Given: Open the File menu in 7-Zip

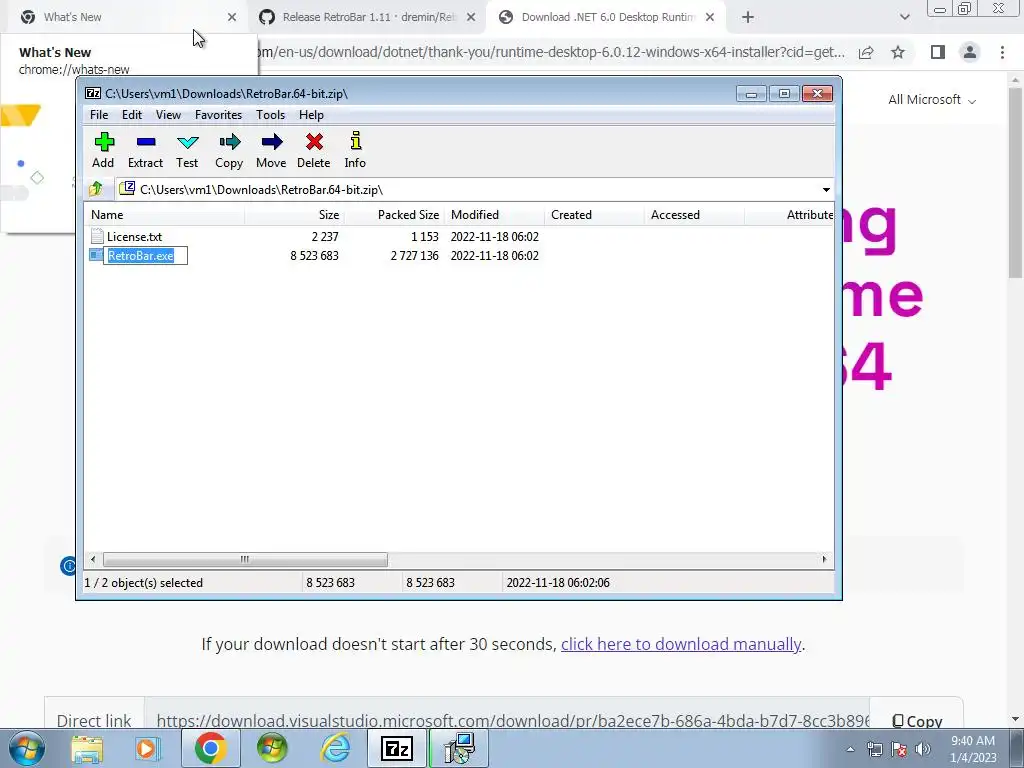Looking at the screenshot, I should (99, 115).
